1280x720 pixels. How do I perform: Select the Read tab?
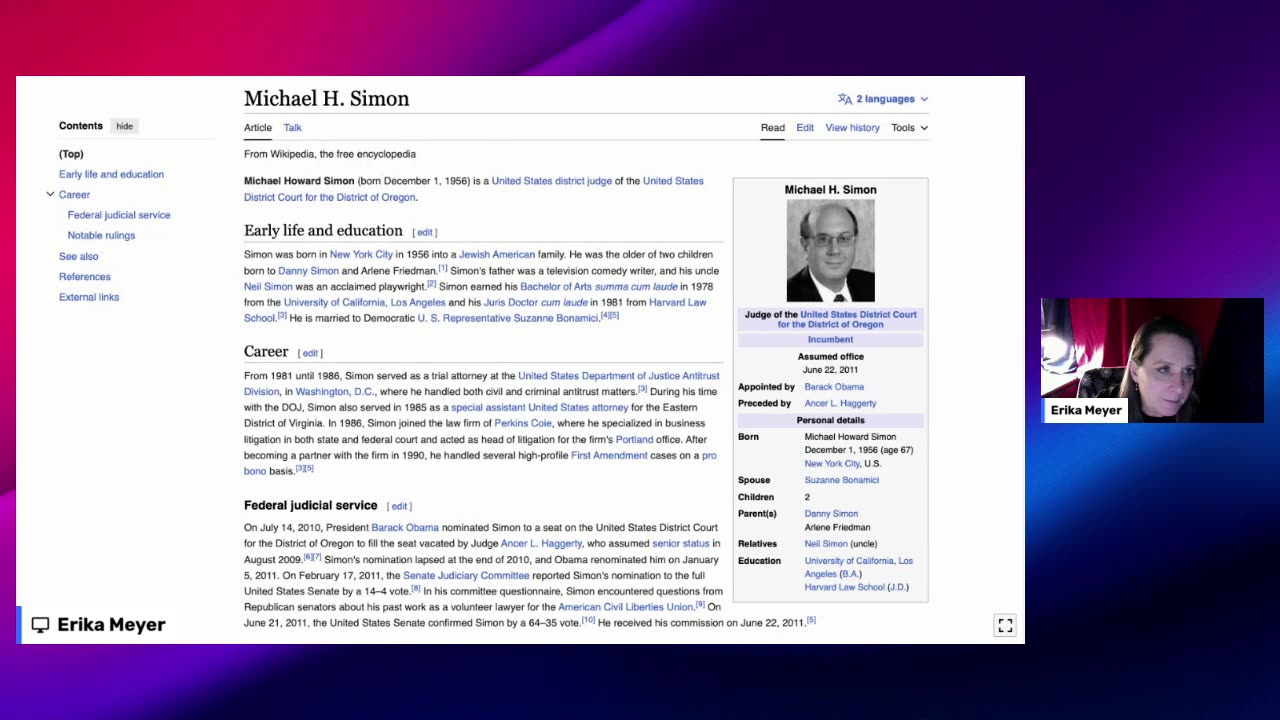[772, 128]
